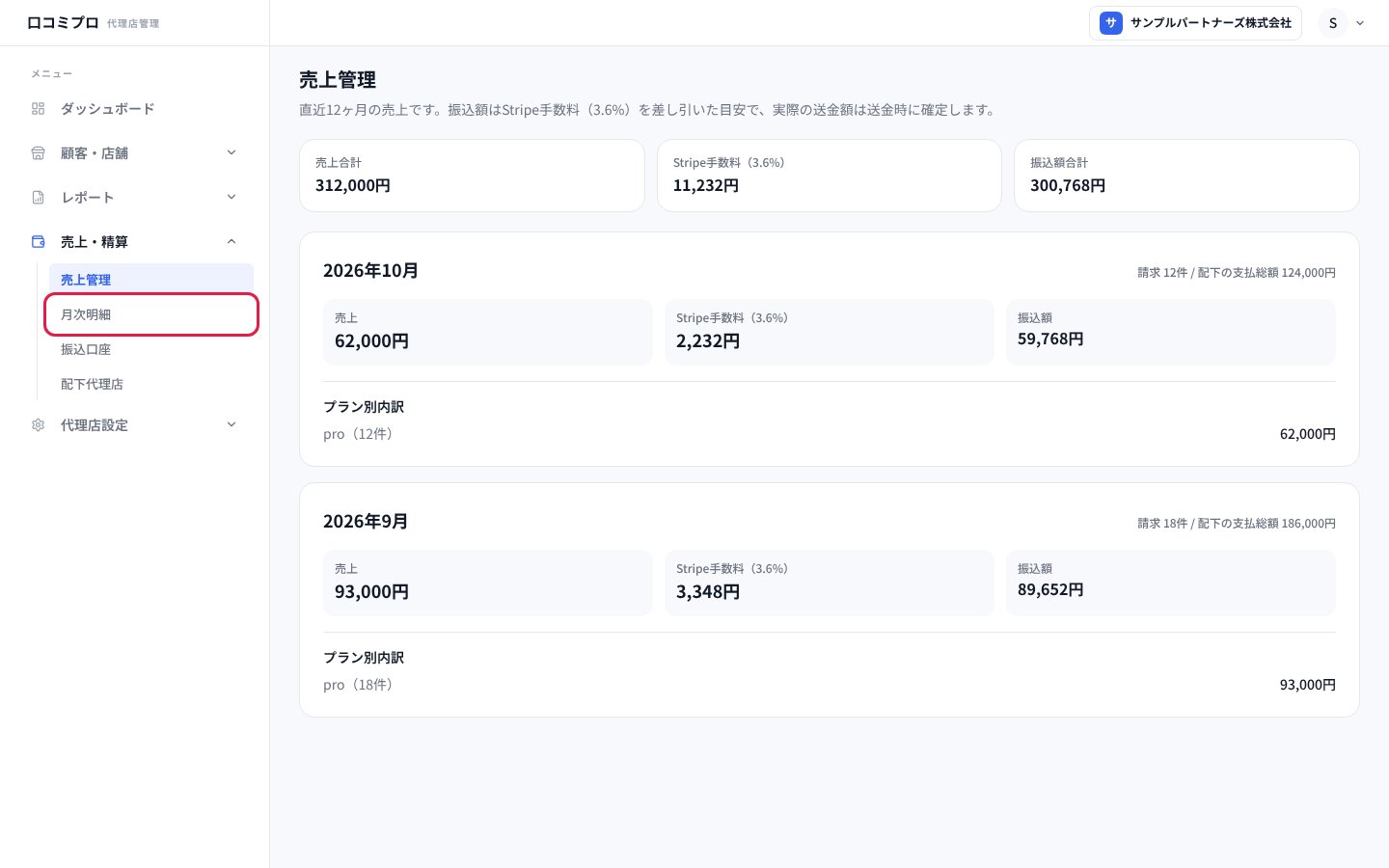Click the pro（12件） plan row label

point(358,434)
